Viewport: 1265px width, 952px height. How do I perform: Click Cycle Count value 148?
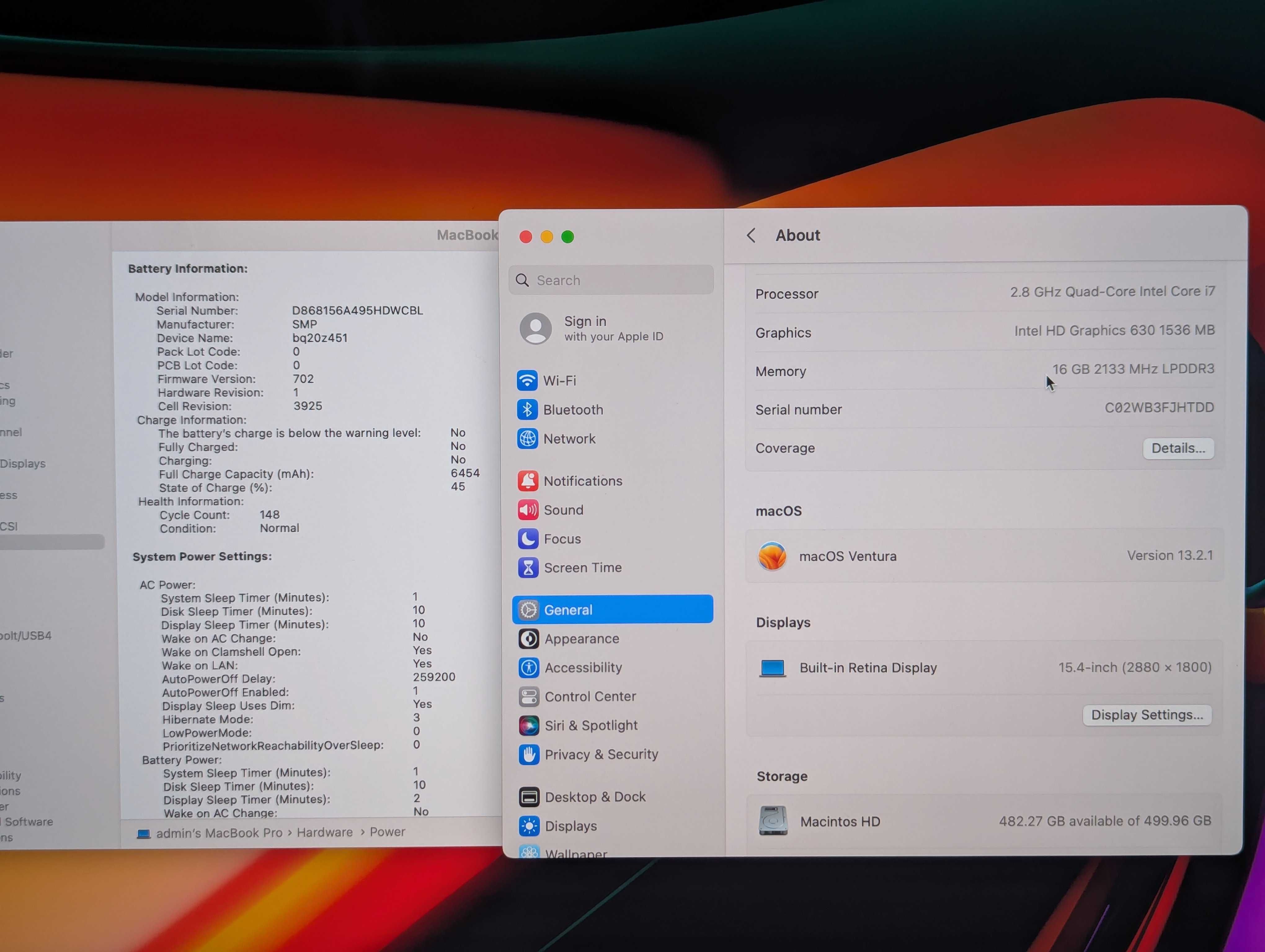click(x=269, y=514)
